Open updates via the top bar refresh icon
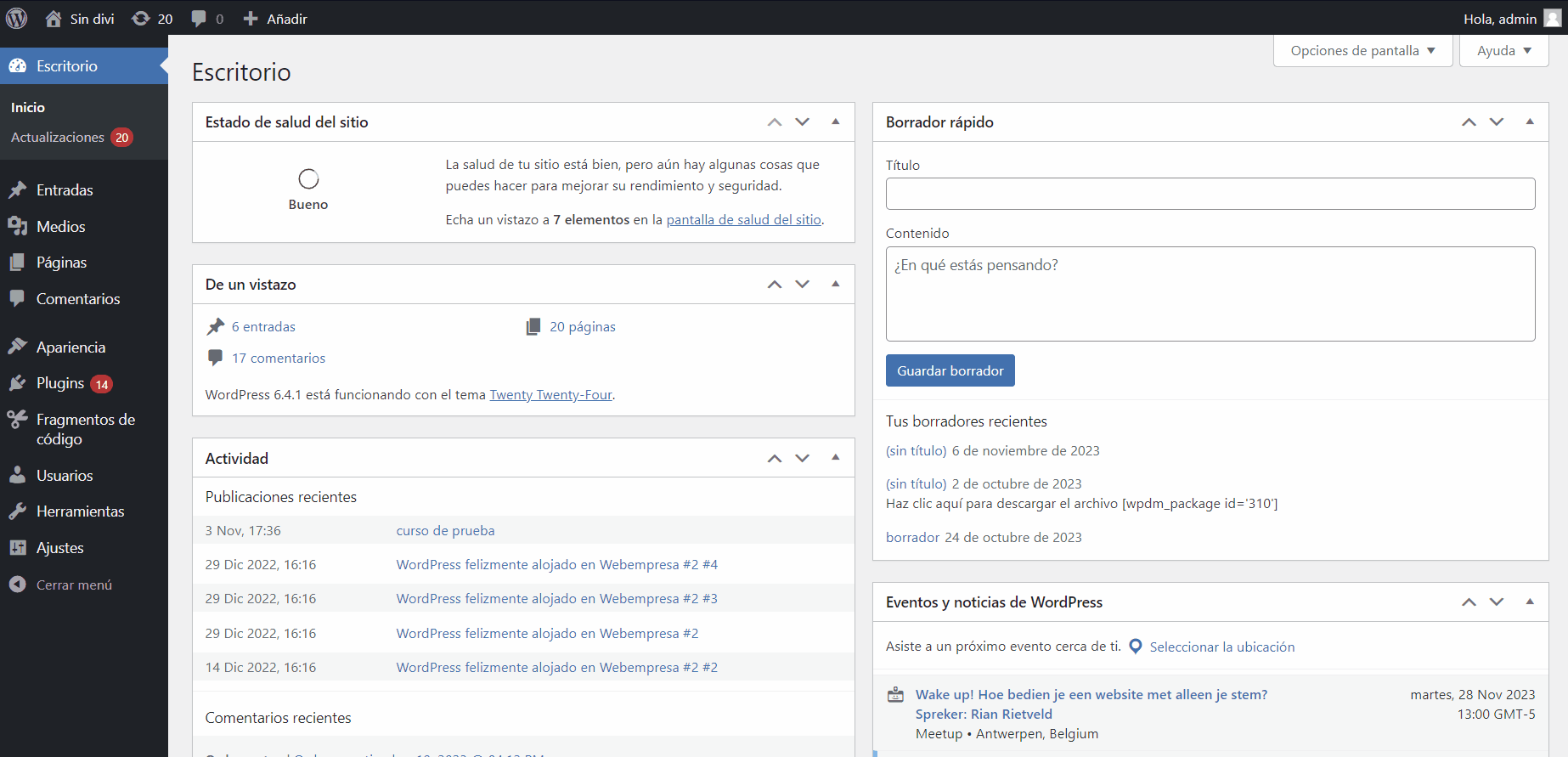The width and height of the screenshot is (1568, 757). (141, 19)
